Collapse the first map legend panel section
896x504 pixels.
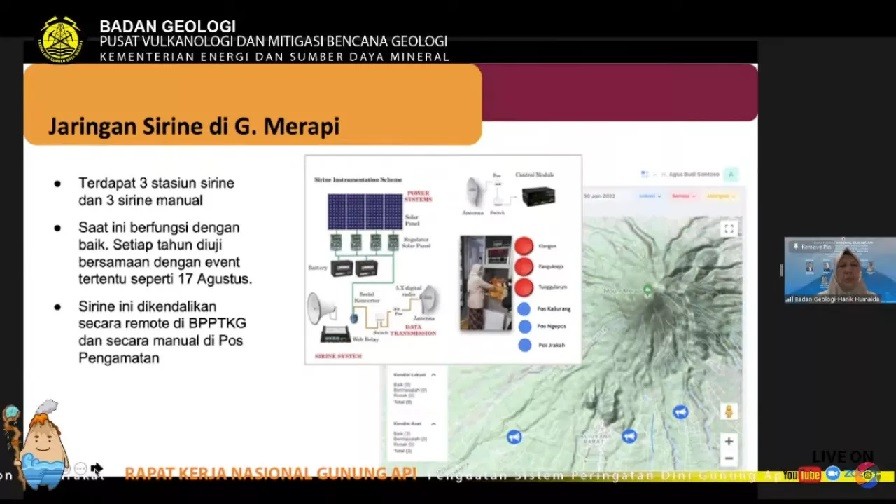(433, 375)
